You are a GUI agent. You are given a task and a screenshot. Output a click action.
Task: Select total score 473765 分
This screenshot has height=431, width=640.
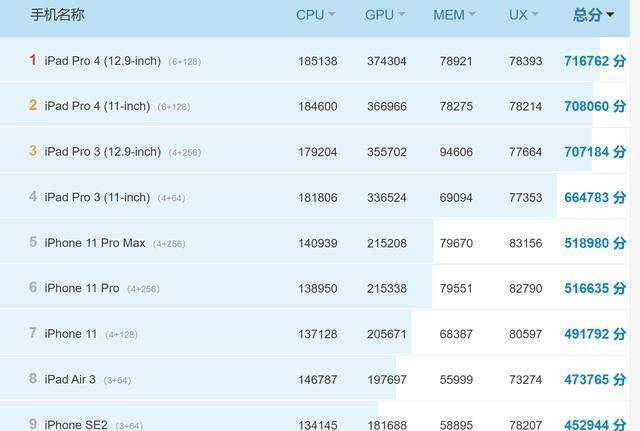pyautogui.click(x=595, y=380)
